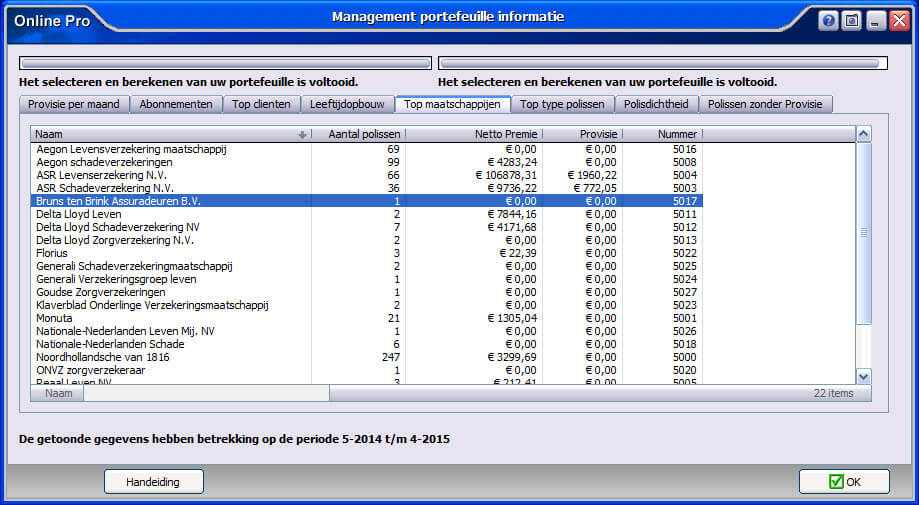Screen dimensions: 919x505
Task: Click the Naam filter input field
Action: click(x=206, y=393)
